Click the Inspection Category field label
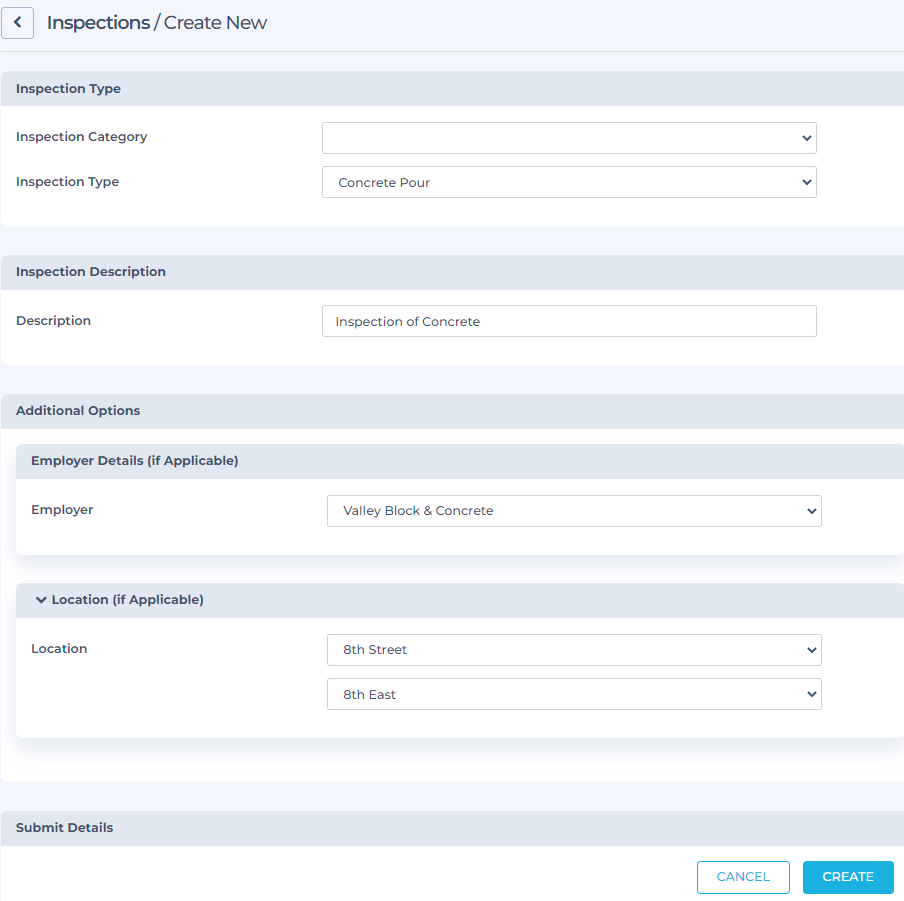 81,137
